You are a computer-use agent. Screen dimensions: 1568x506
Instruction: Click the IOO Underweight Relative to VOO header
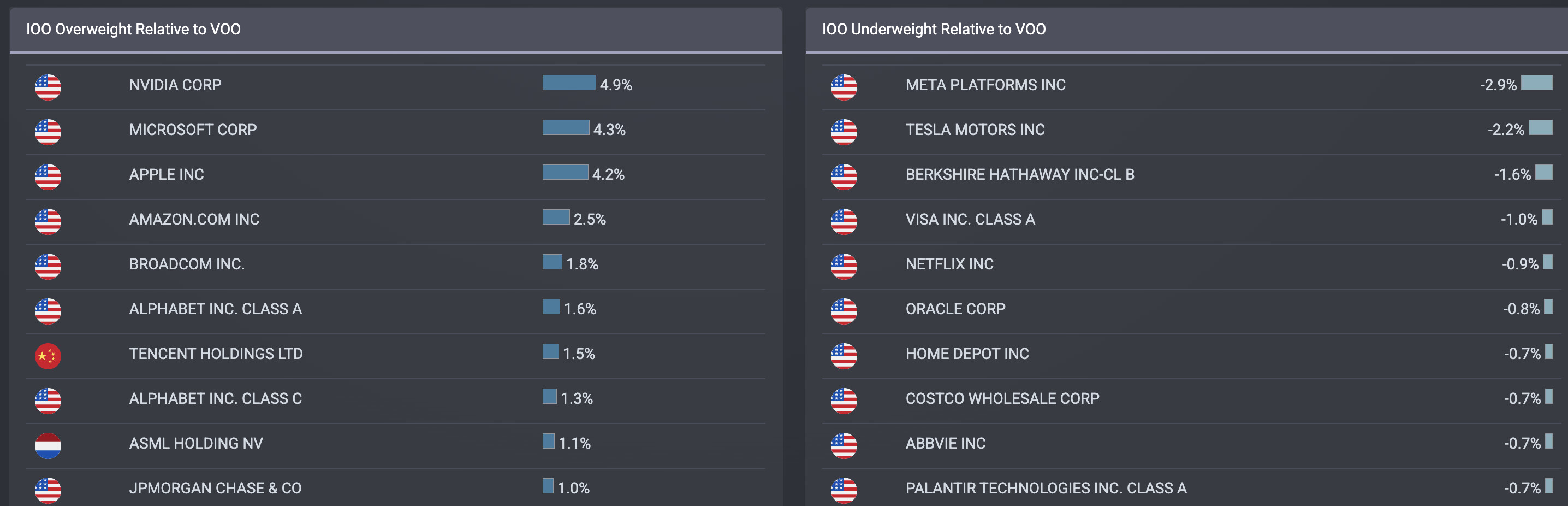point(934,29)
